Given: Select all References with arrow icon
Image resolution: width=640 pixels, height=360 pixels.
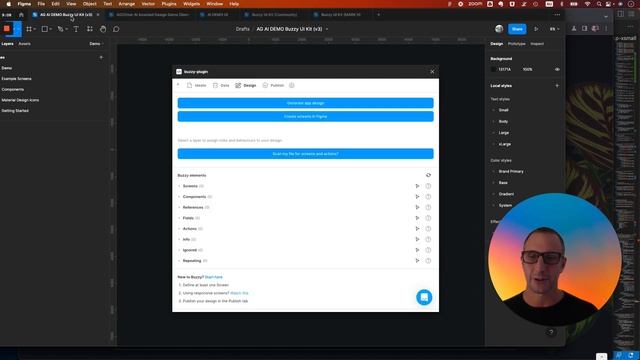Looking at the screenshot, I should (x=417, y=207).
